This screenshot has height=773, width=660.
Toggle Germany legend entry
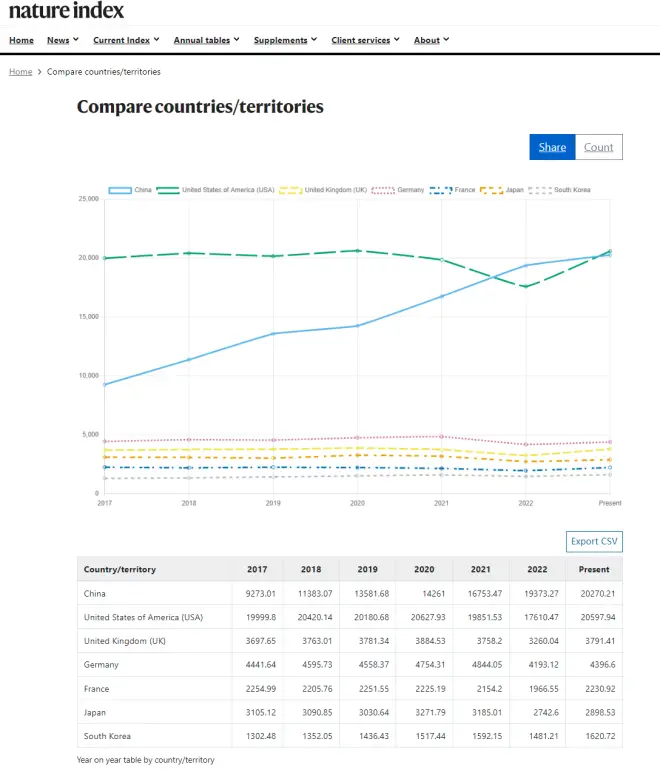point(383,190)
